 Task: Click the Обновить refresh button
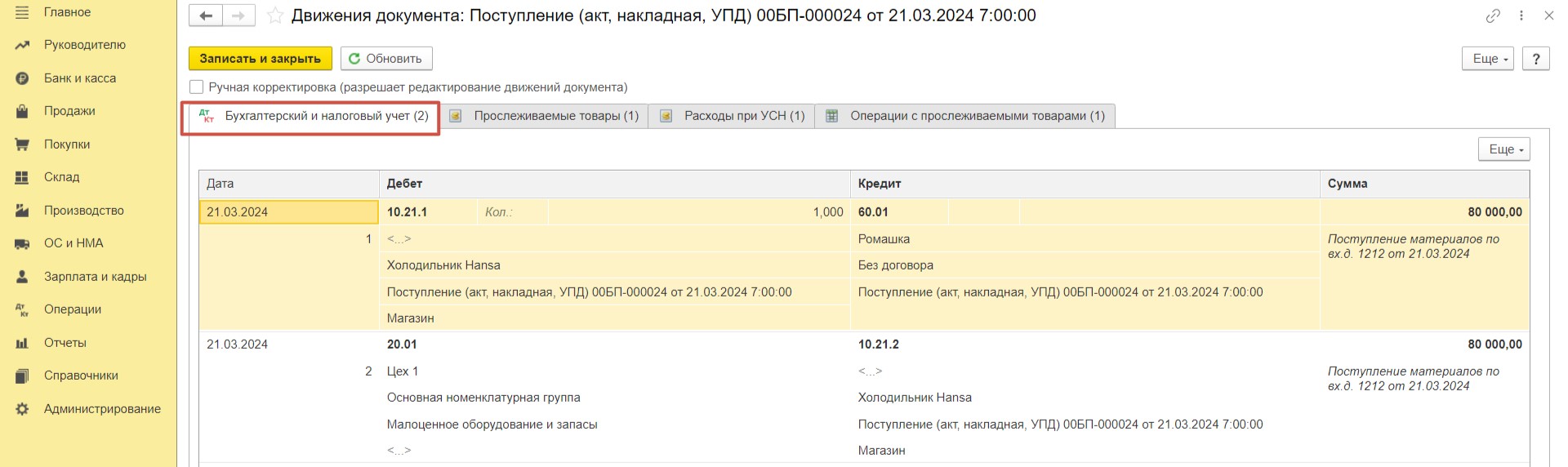[x=386, y=59]
